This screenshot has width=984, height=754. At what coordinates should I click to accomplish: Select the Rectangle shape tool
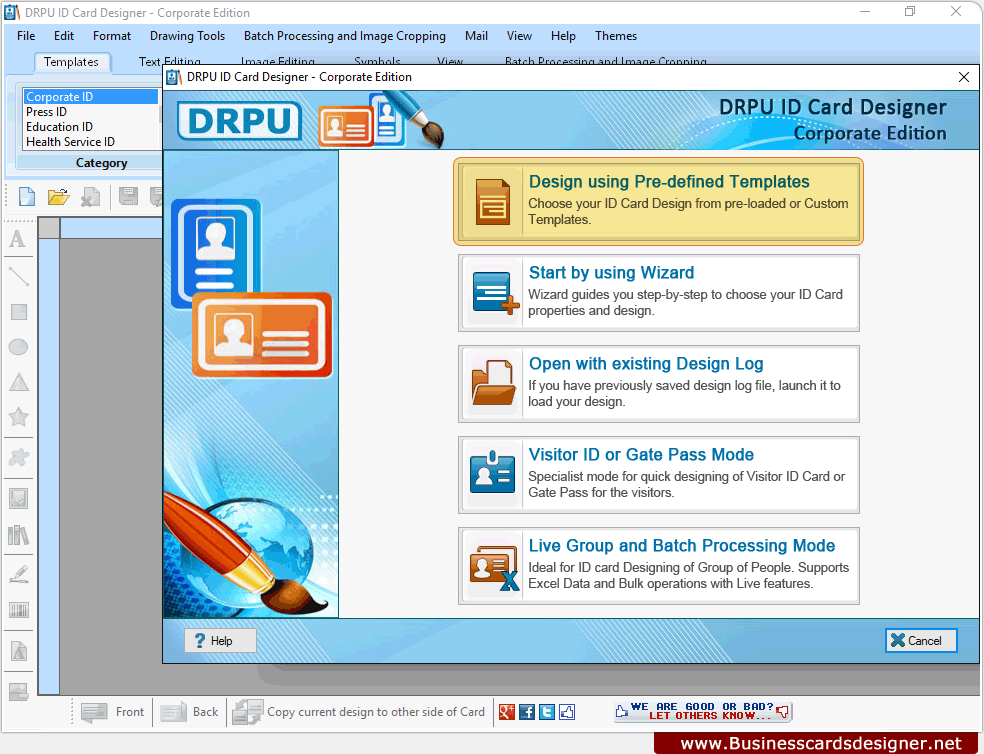(19, 312)
